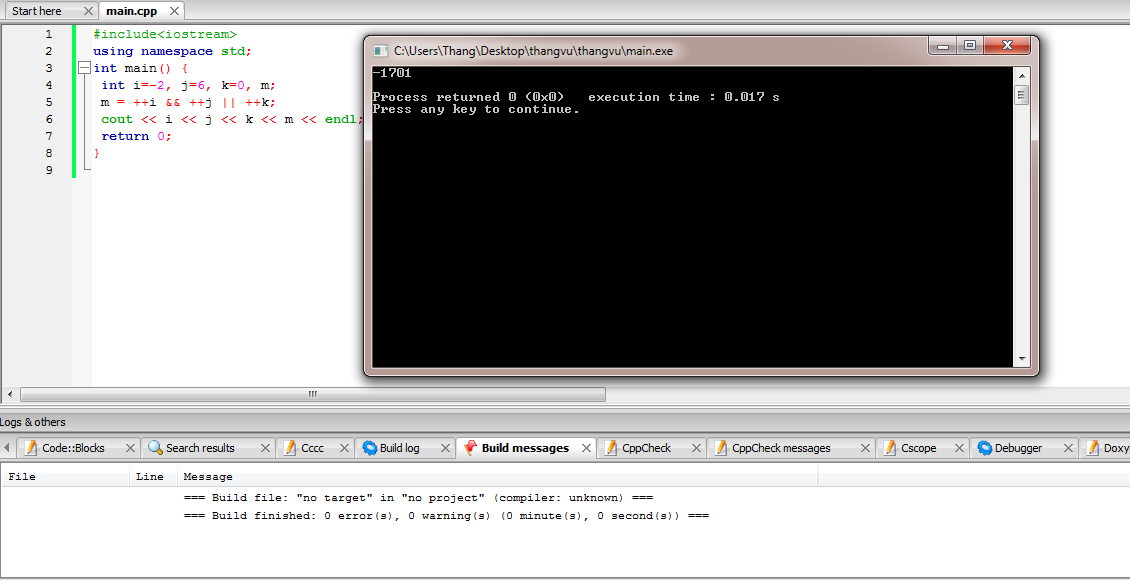Click the Build log gear icon
This screenshot has height=580, width=1130.
370,448
